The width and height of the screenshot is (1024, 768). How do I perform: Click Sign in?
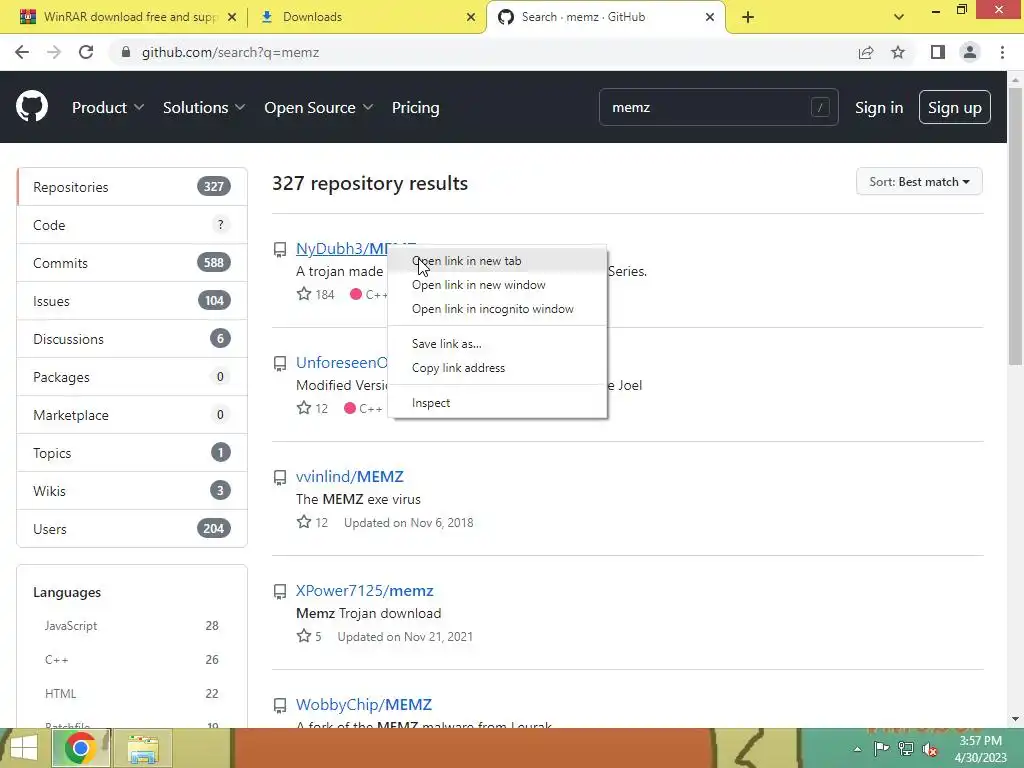879,107
